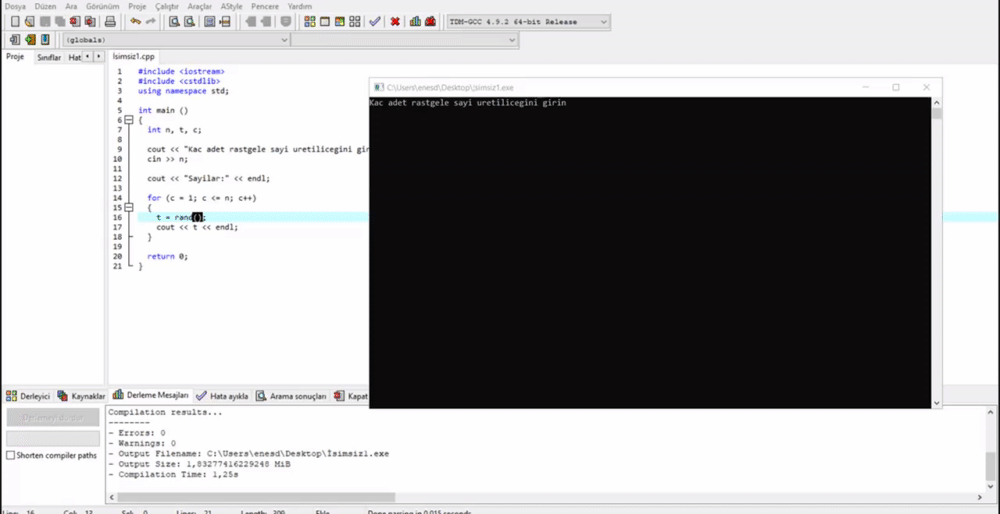1000x514 pixels.
Task: Click the Close All files toolbar icon
Action: pyautogui.click(x=90, y=22)
